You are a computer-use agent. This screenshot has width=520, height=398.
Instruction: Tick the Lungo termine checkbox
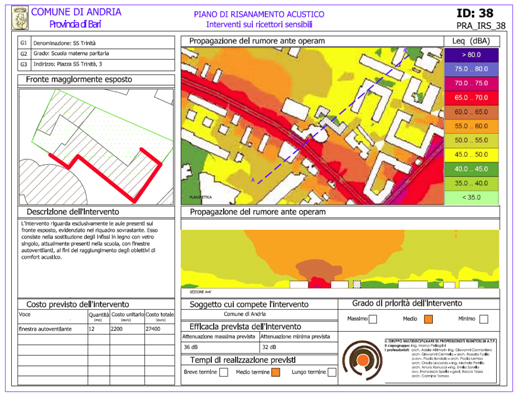[332, 372]
